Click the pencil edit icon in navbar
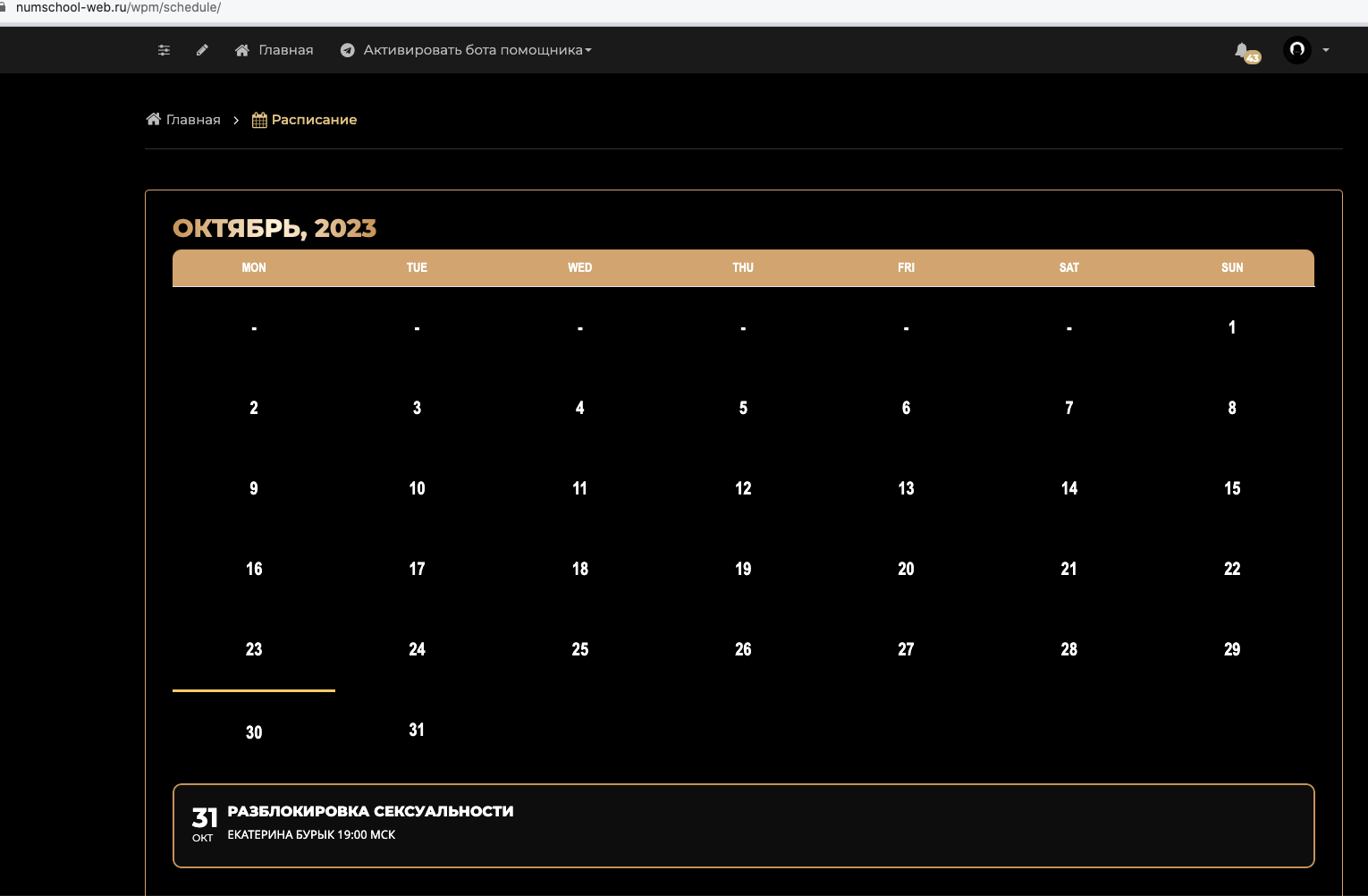This screenshot has height=896, width=1368. (202, 50)
